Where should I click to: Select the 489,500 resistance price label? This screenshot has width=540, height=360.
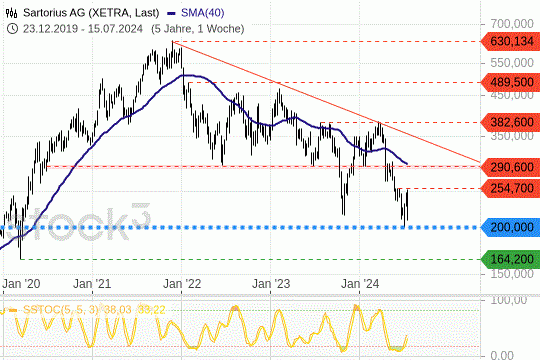pos(510,82)
